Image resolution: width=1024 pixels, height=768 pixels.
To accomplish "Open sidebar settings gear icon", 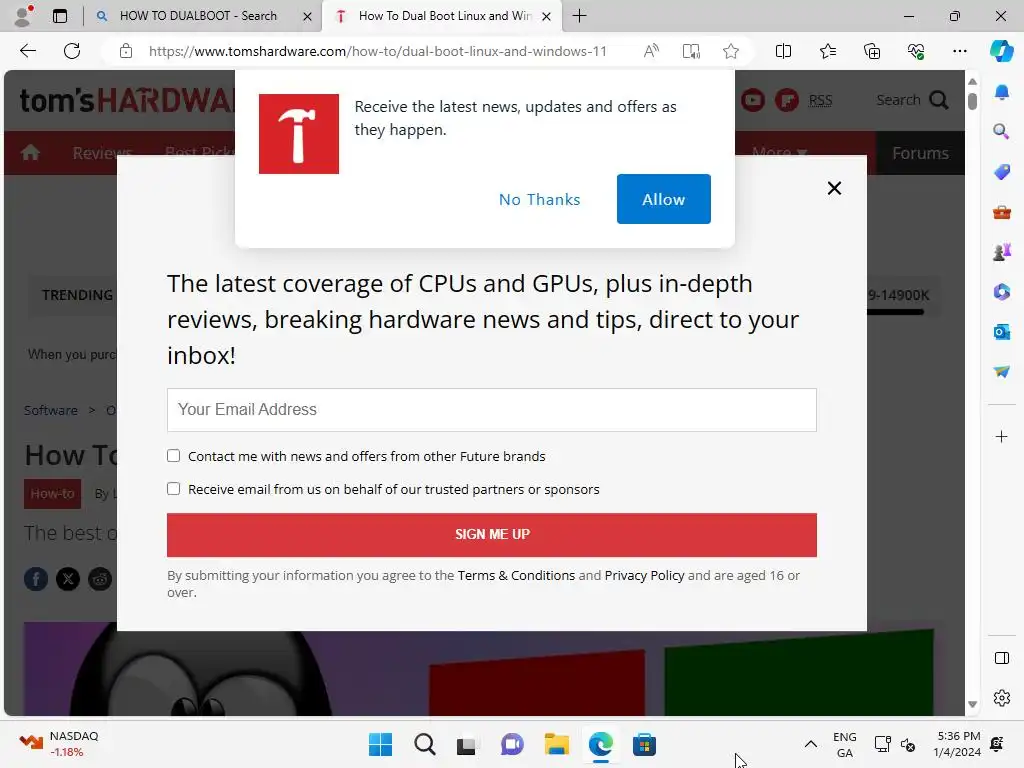I will 1001,698.
